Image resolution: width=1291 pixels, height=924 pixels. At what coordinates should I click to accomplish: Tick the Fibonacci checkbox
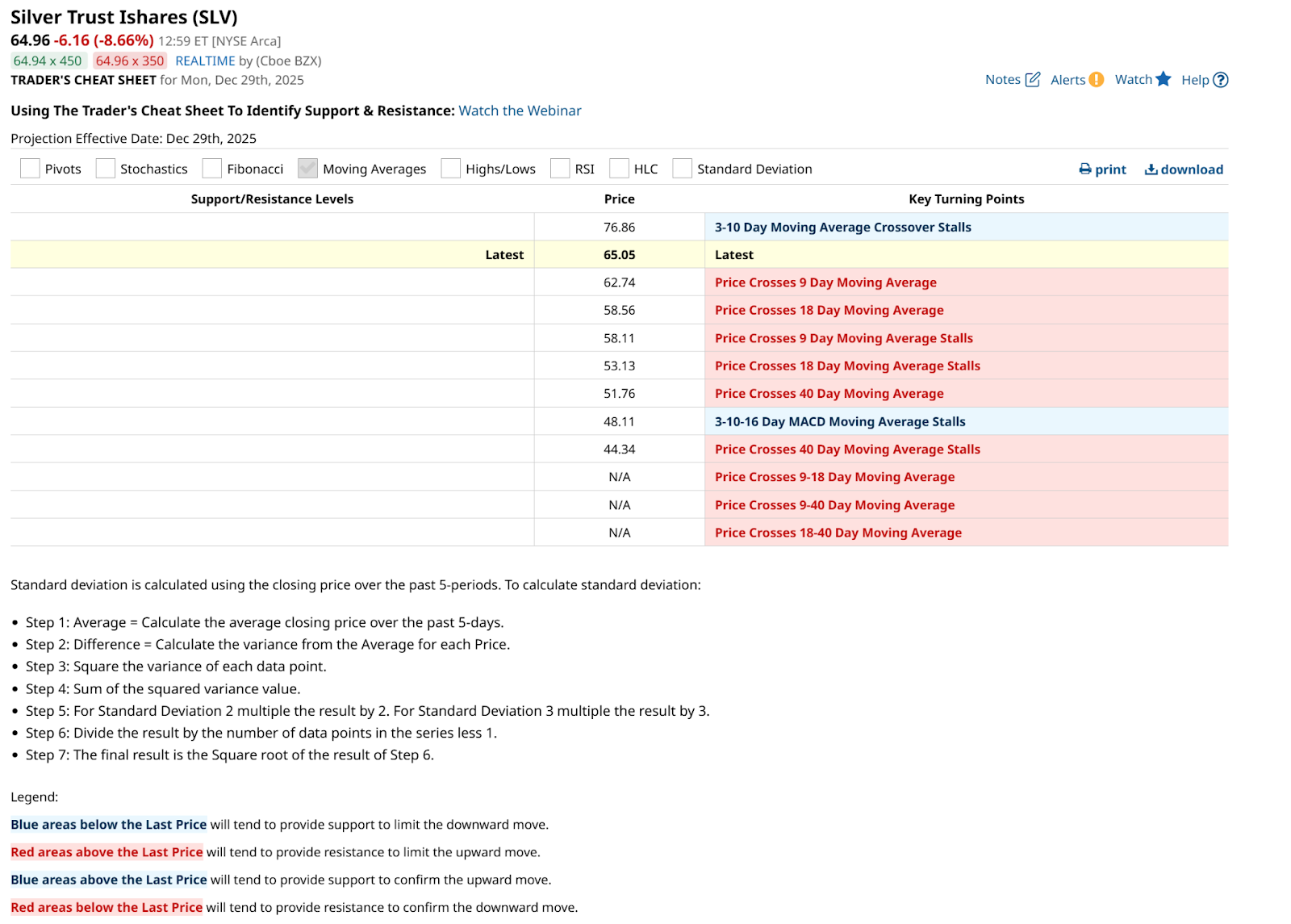[212, 168]
